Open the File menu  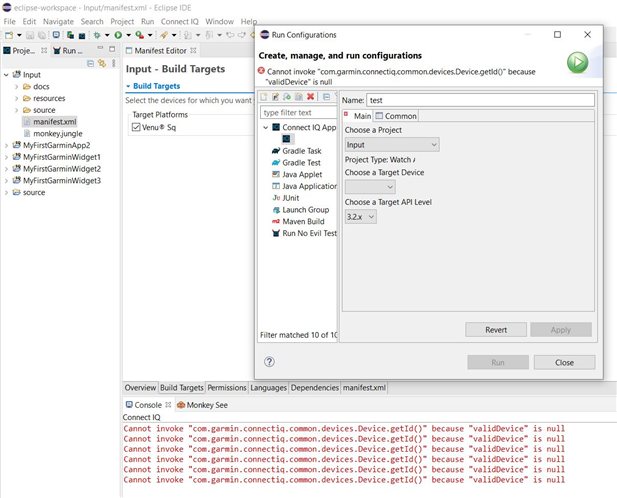point(9,22)
